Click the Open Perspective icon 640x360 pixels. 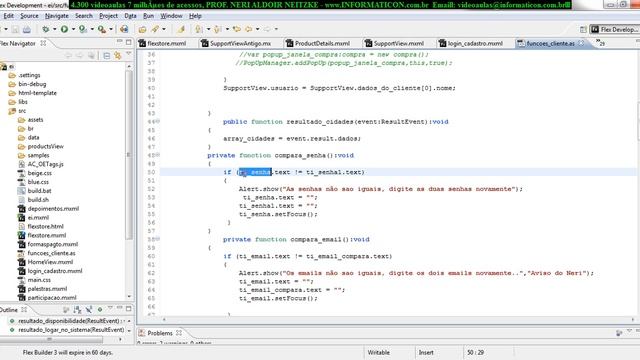click(583, 29)
